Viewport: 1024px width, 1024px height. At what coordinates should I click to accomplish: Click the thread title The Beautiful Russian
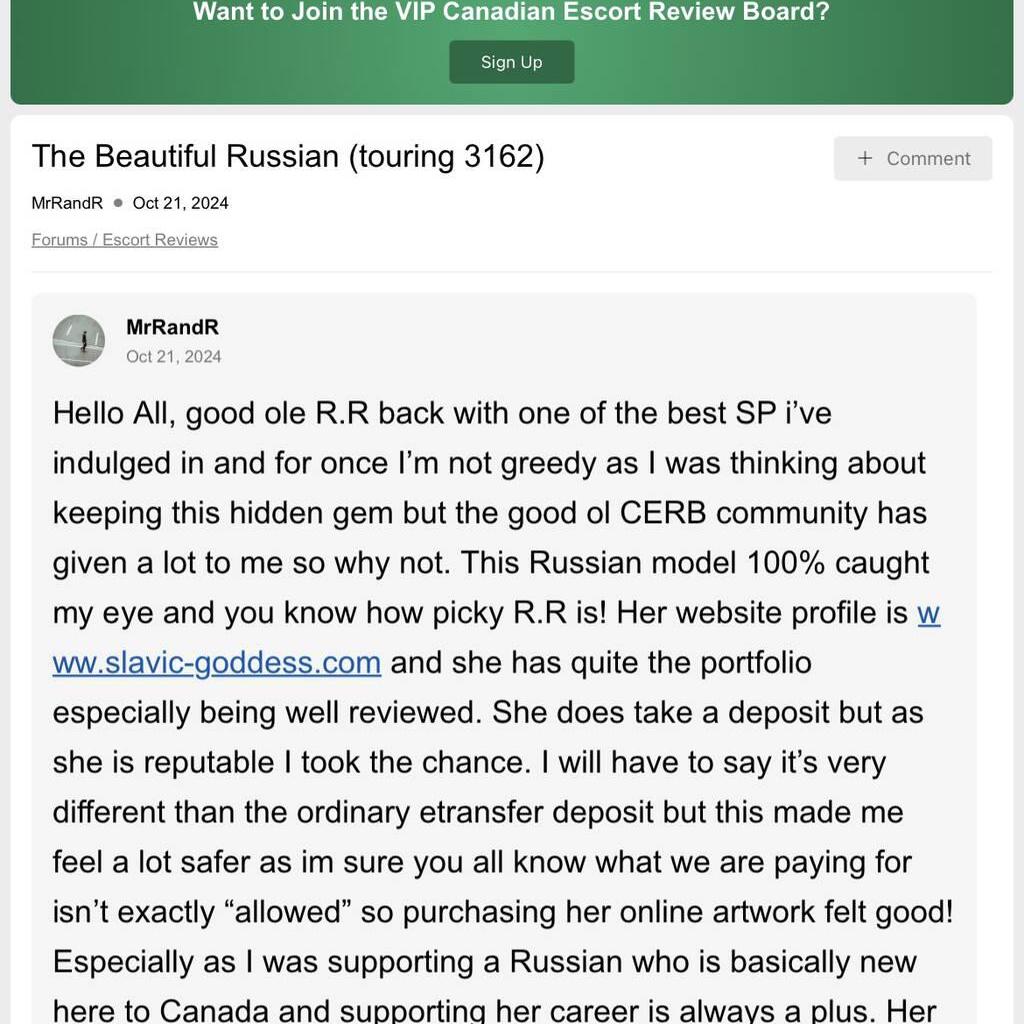pyautogui.click(x=186, y=157)
